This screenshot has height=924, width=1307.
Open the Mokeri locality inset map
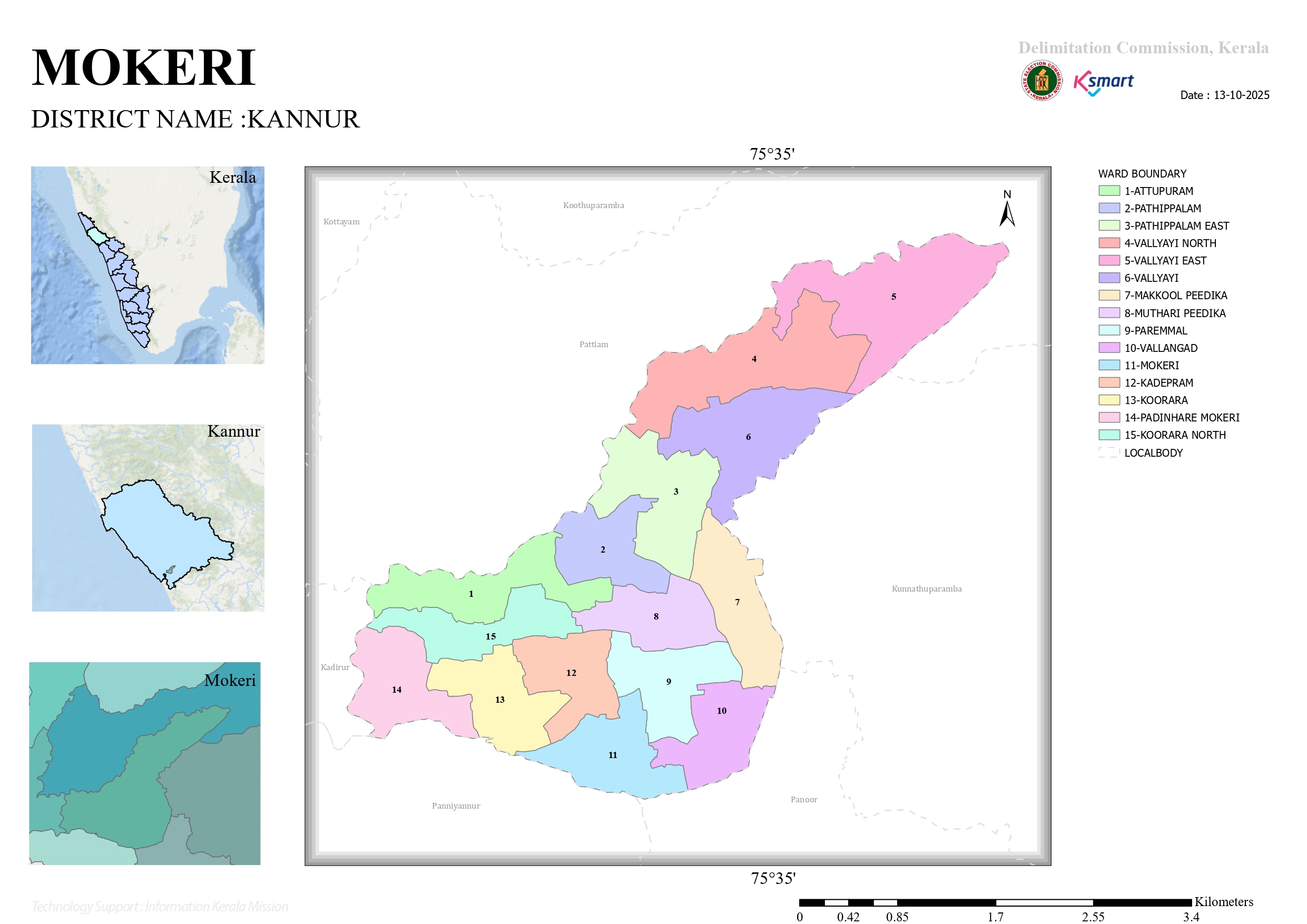point(144,763)
